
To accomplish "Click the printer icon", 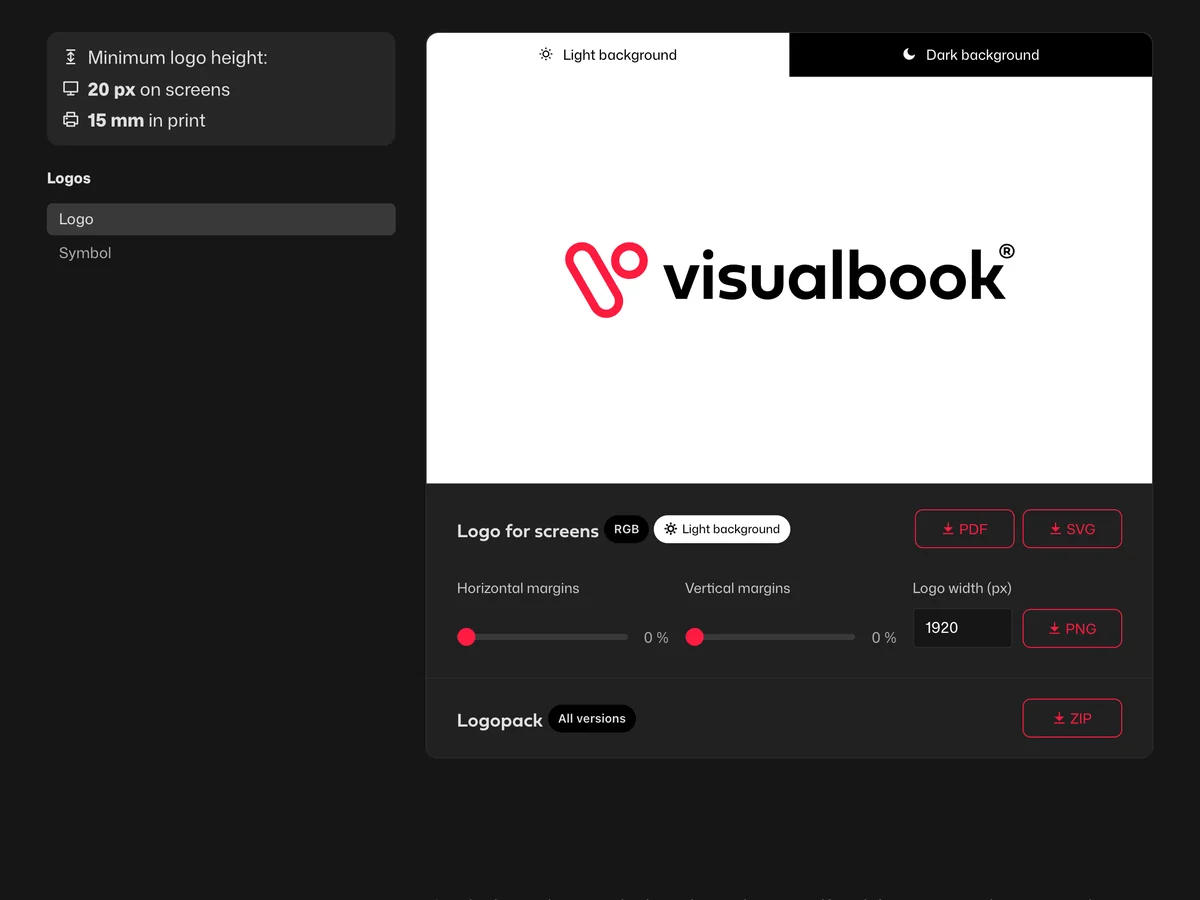I will click(x=70, y=120).
